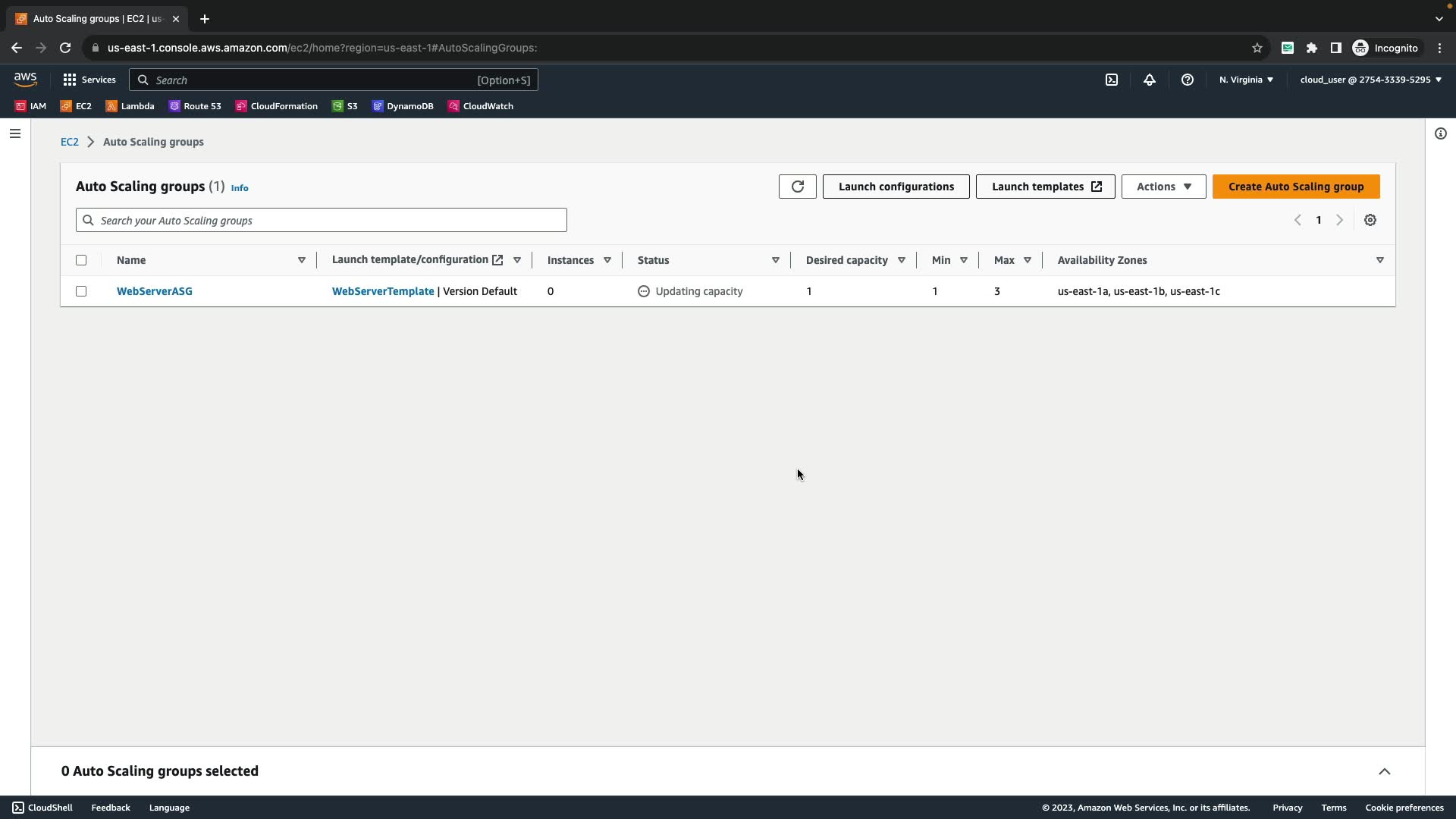1456x819 pixels.
Task: Click Create Auto Scaling group button
Action: [x=1295, y=187]
